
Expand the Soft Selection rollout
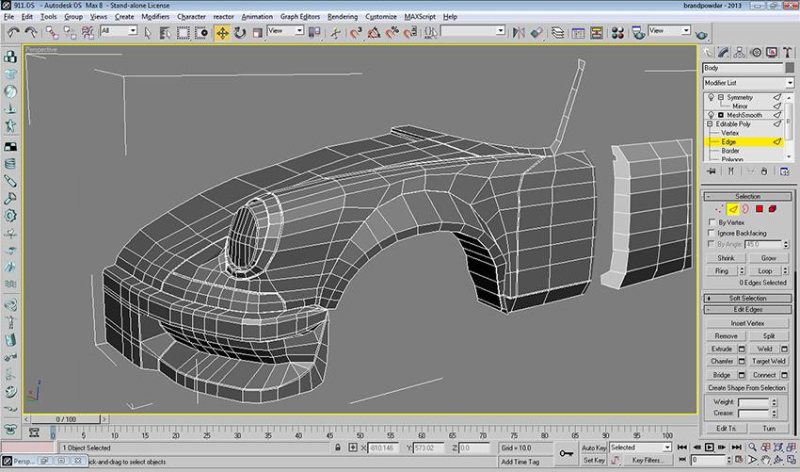[747, 298]
